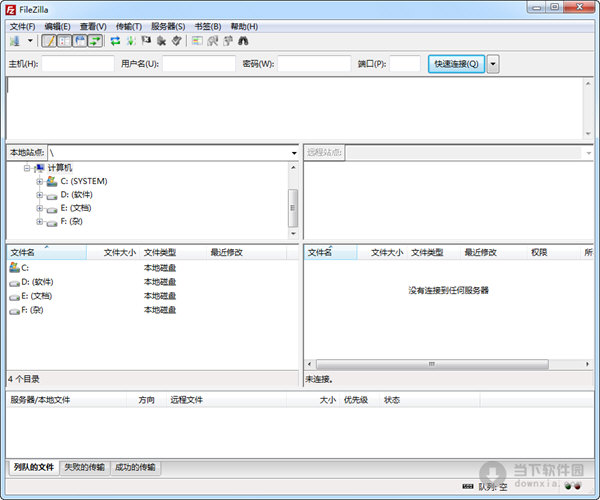Toggle local directory tree display
Image resolution: width=600 pixels, height=500 pixels.
64,41
